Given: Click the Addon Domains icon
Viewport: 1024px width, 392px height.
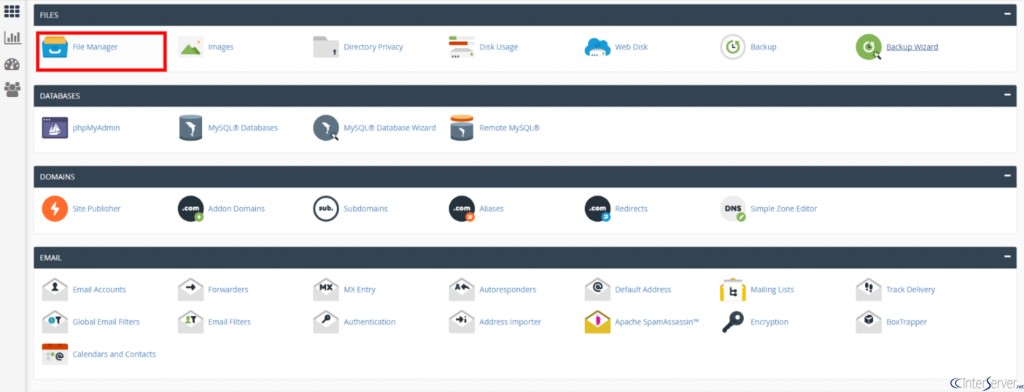Looking at the screenshot, I should click(191, 209).
